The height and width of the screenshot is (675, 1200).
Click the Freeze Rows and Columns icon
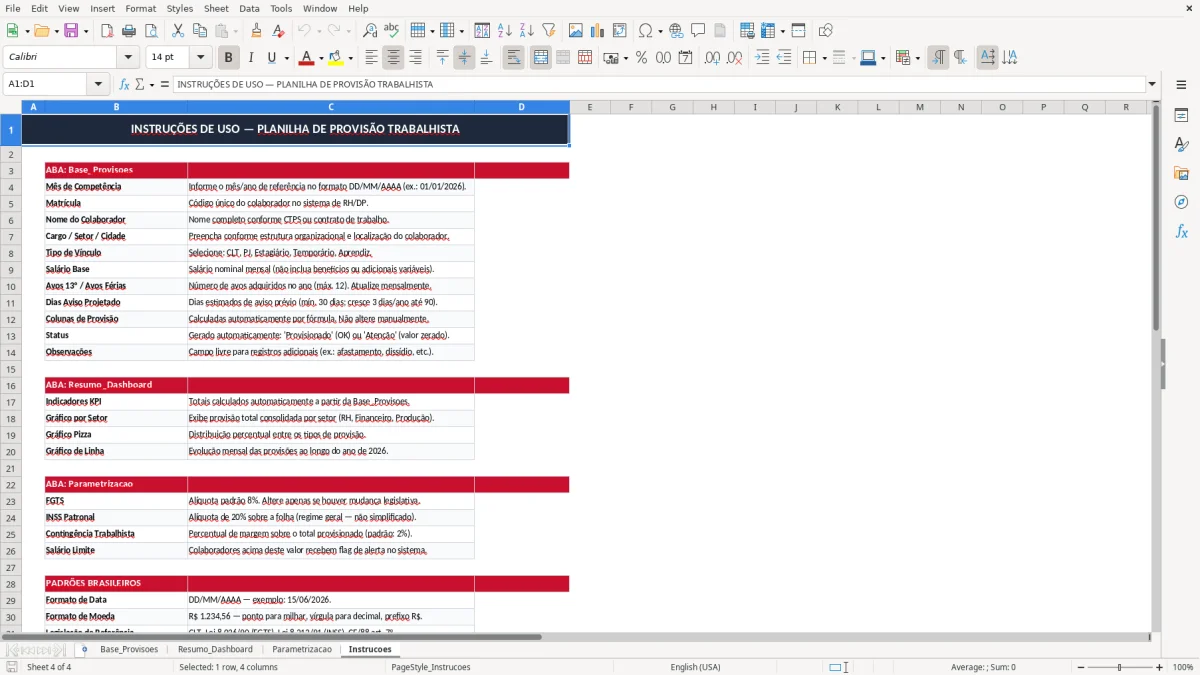pos(768,31)
